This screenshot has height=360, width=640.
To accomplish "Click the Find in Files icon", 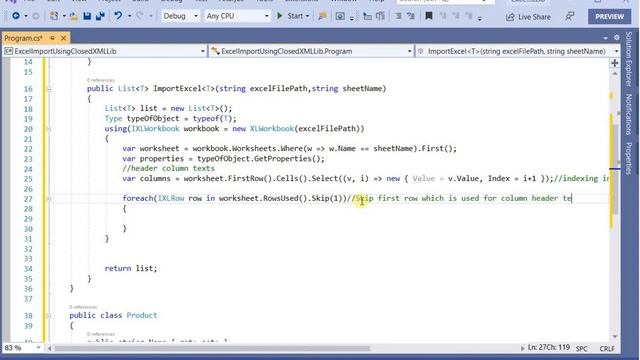I will point(322,16).
